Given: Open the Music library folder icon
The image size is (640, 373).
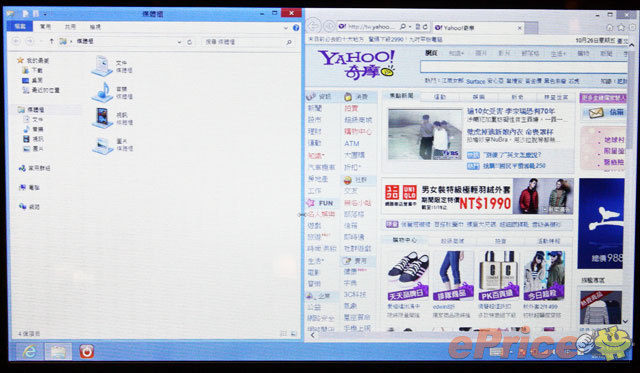Looking at the screenshot, I should point(102,93).
